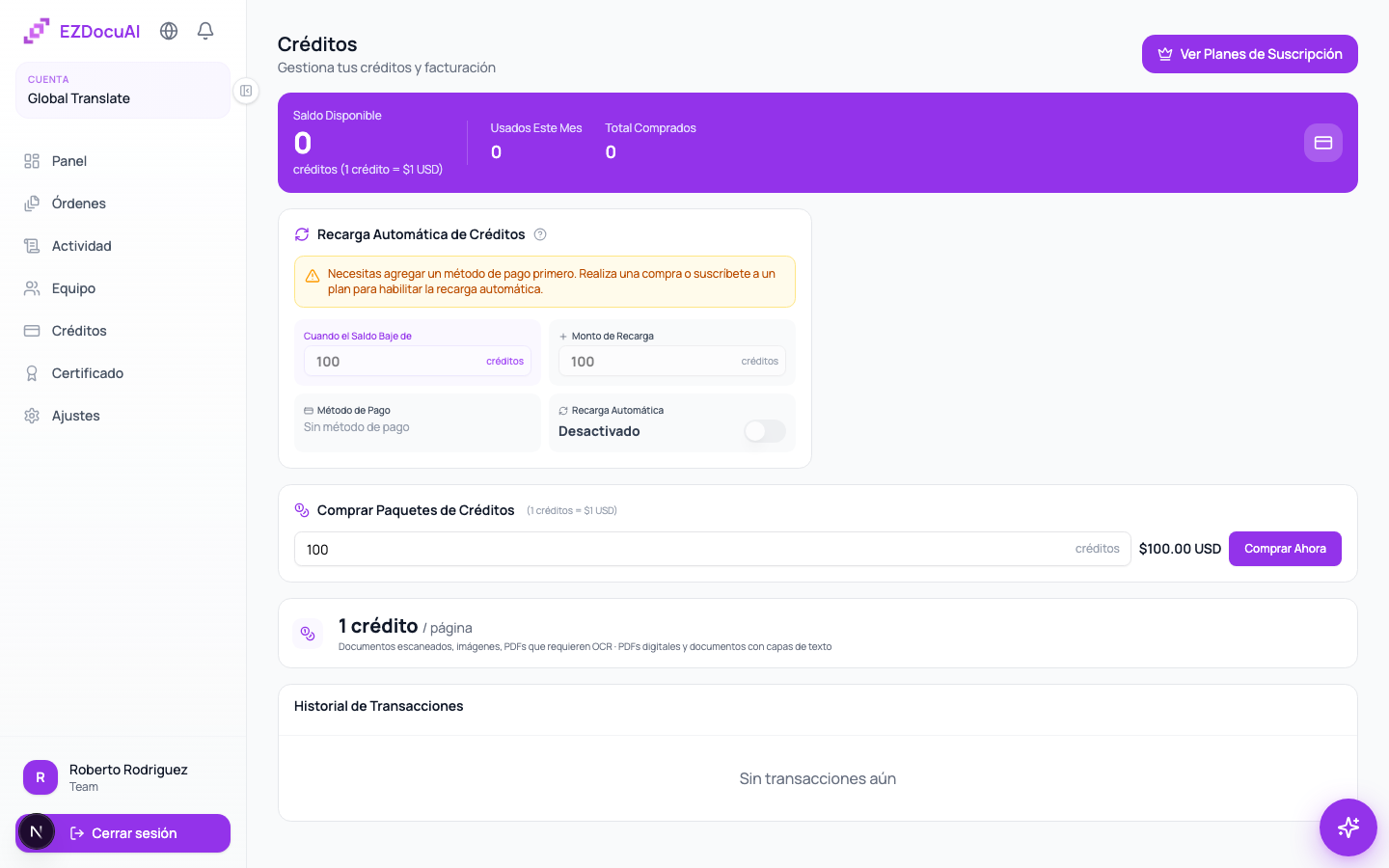Click the Desactivado status text
Screen dimensions: 1389x868
[x=599, y=431]
